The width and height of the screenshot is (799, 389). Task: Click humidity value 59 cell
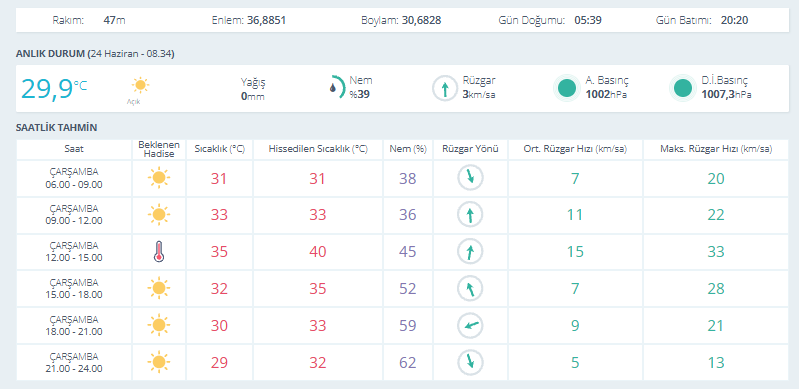408,325
